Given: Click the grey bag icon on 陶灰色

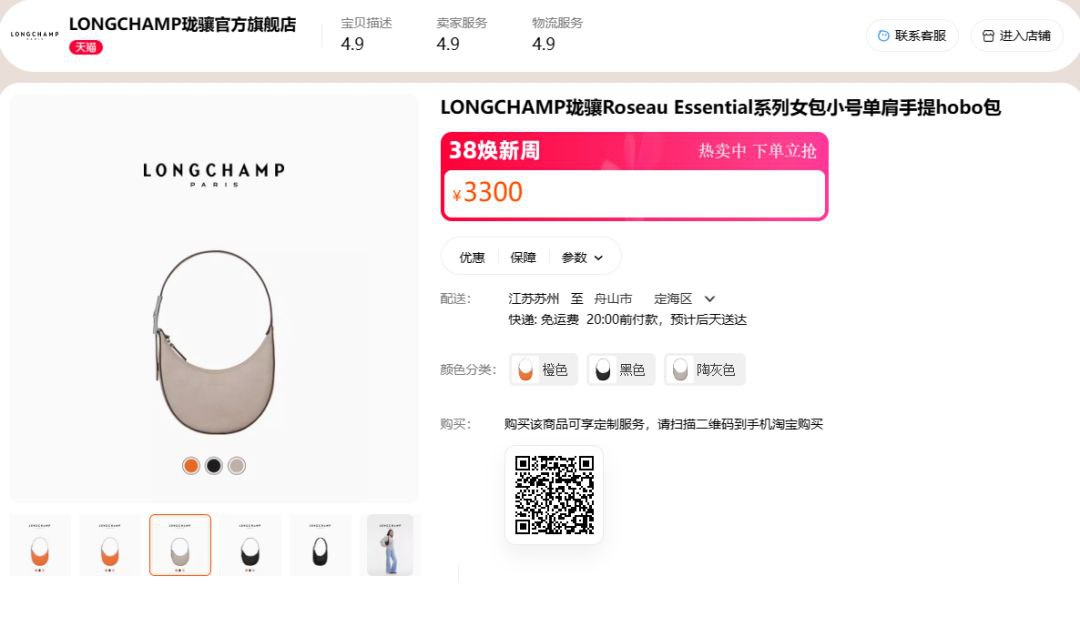Looking at the screenshot, I should pyautogui.click(x=680, y=369).
